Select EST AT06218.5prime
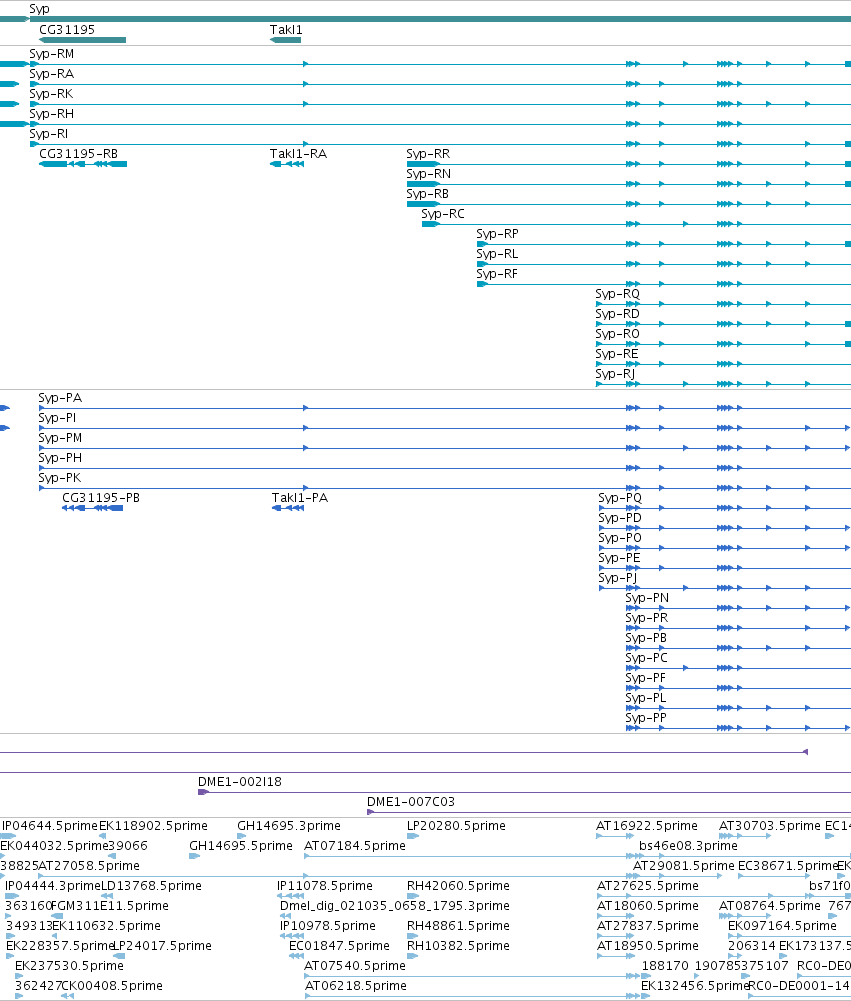 (x=356, y=986)
